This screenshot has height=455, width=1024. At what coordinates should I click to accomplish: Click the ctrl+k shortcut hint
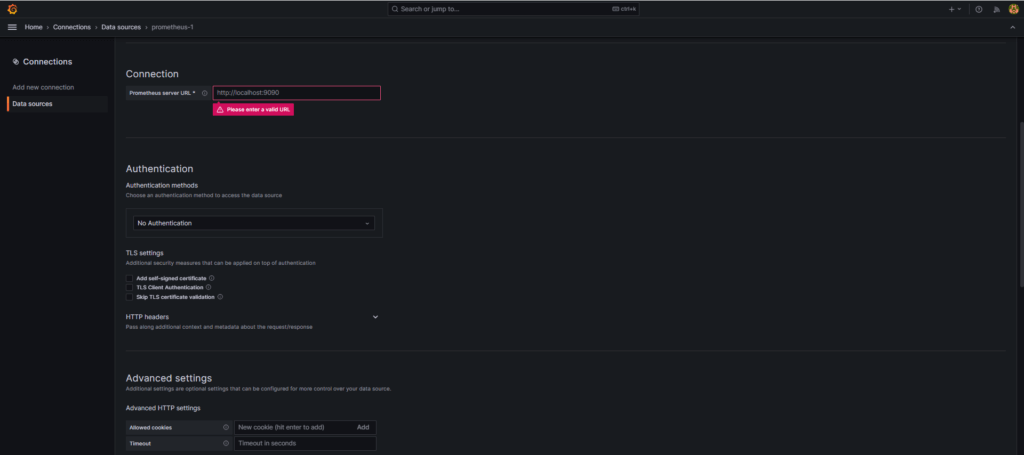click(624, 9)
